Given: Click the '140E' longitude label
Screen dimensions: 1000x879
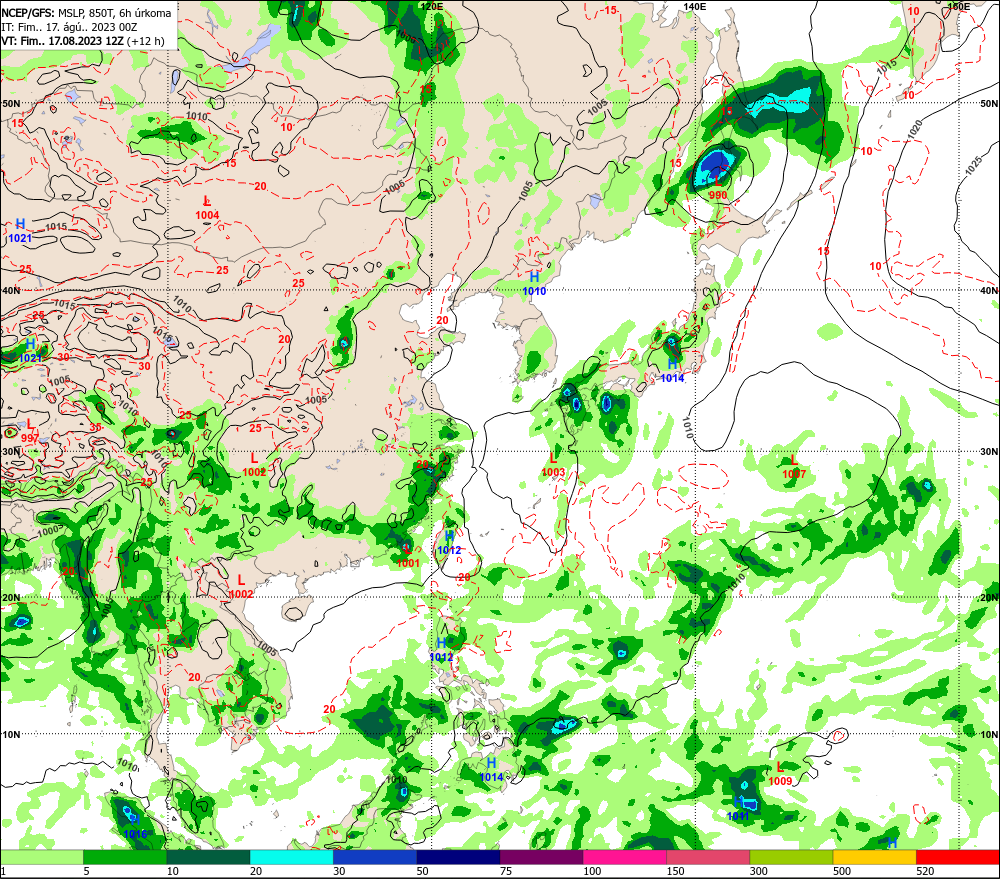Looking at the screenshot, I should [x=695, y=6].
